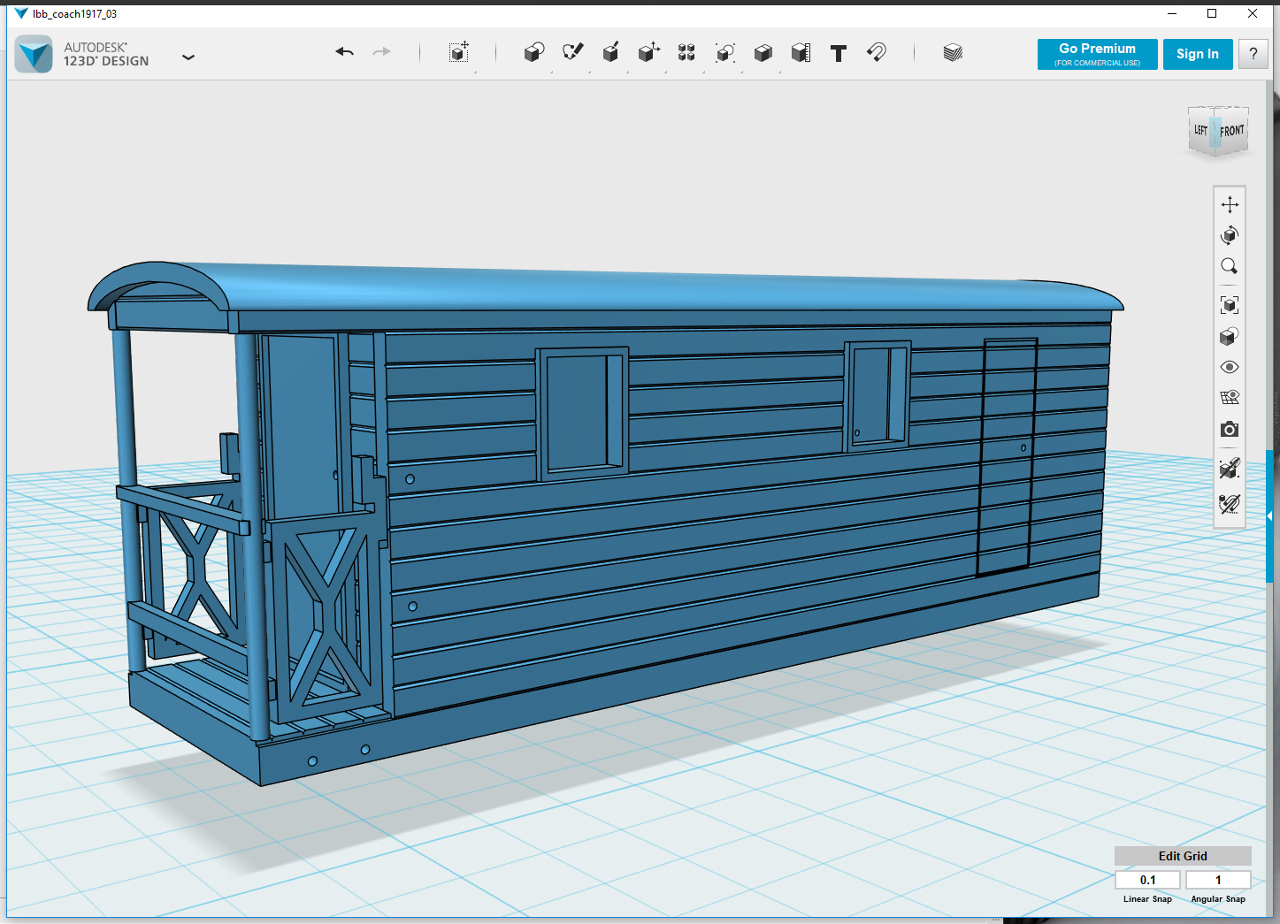Image resolution: width=1280 pixels, height=924 pixels.
Task: Click the Fit to view icon
Action: click(x=1229, y=304)
